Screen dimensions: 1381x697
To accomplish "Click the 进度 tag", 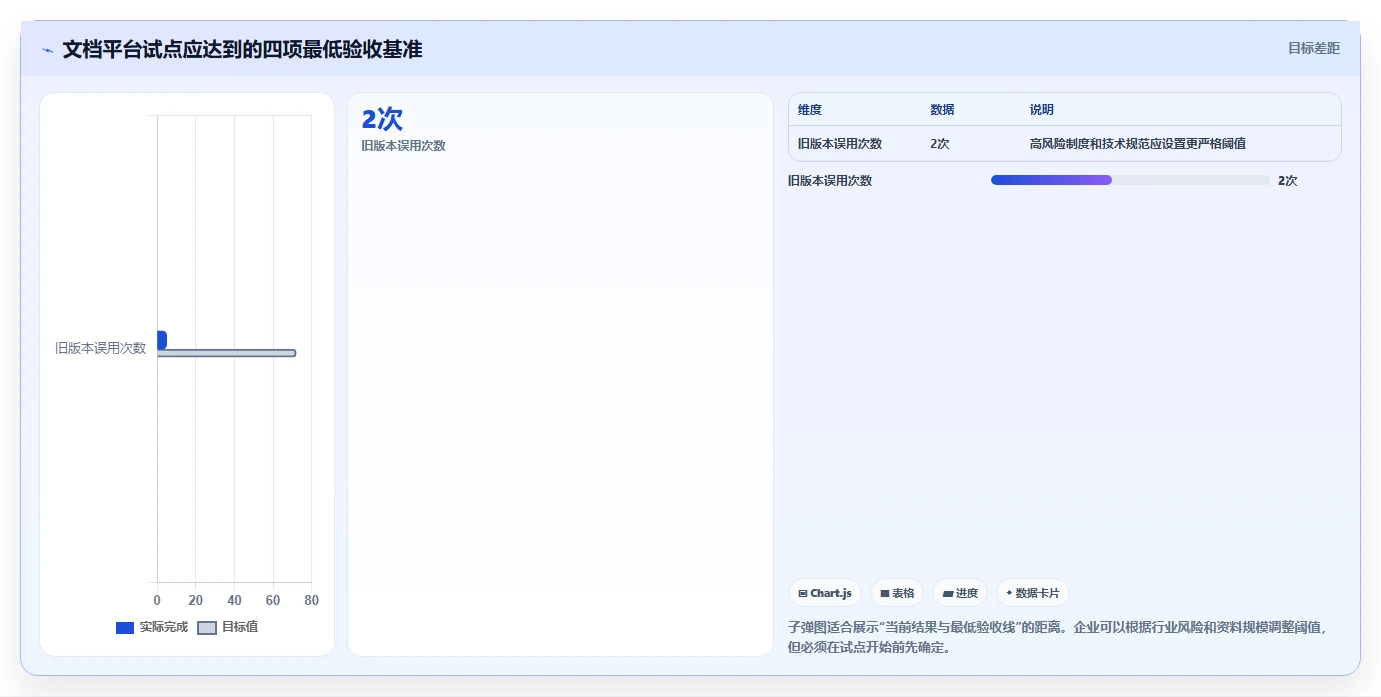I will click(960, 593).
